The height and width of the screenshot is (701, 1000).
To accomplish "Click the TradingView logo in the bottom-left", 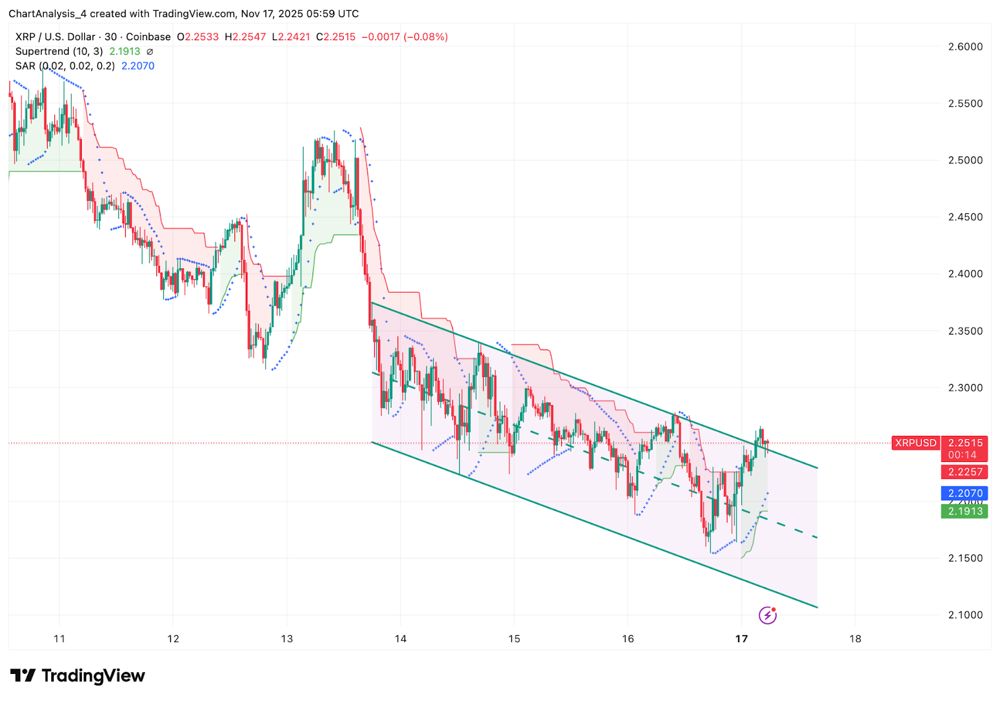I will pos(75,676).
